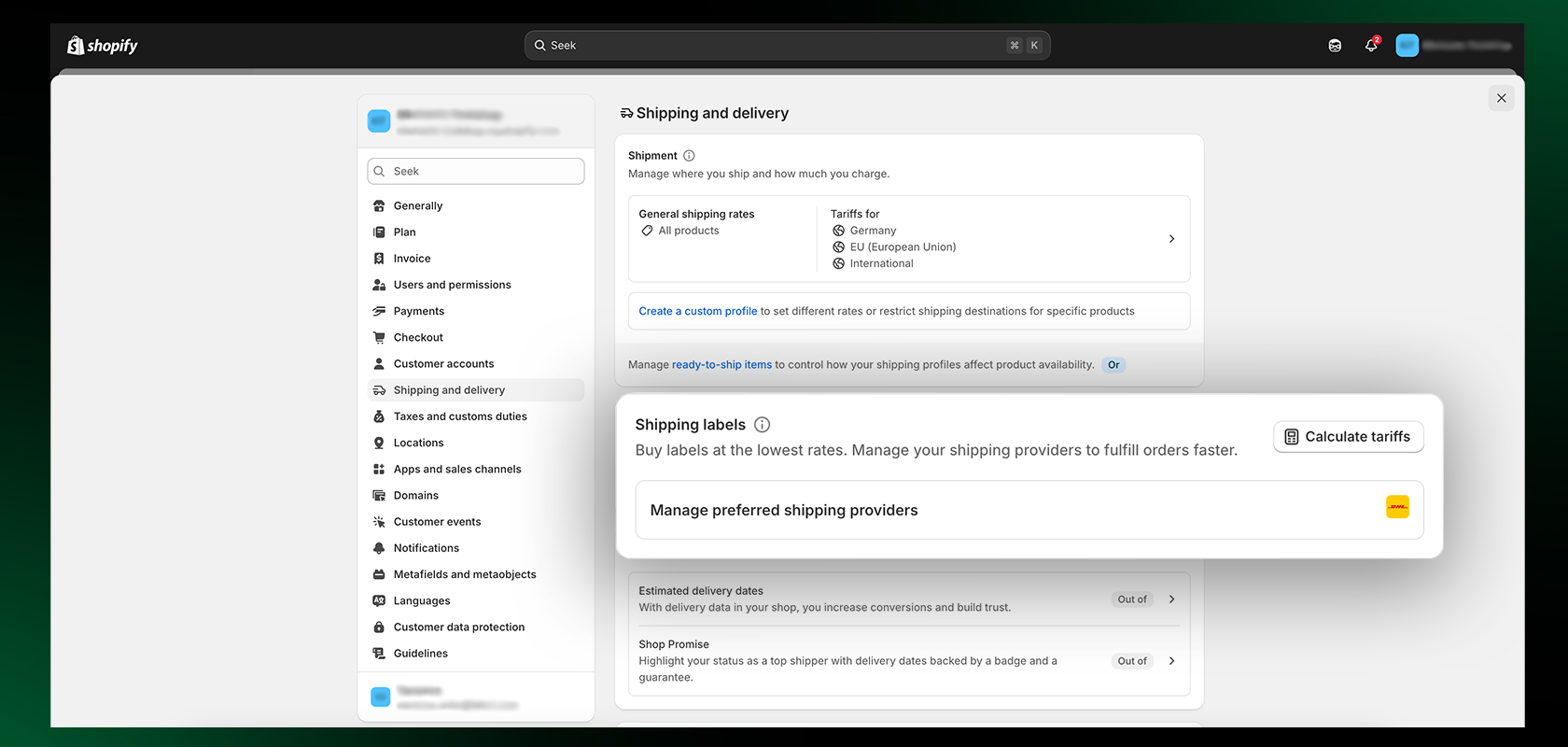Click the Generally store icon

click(x=379, y=205)
